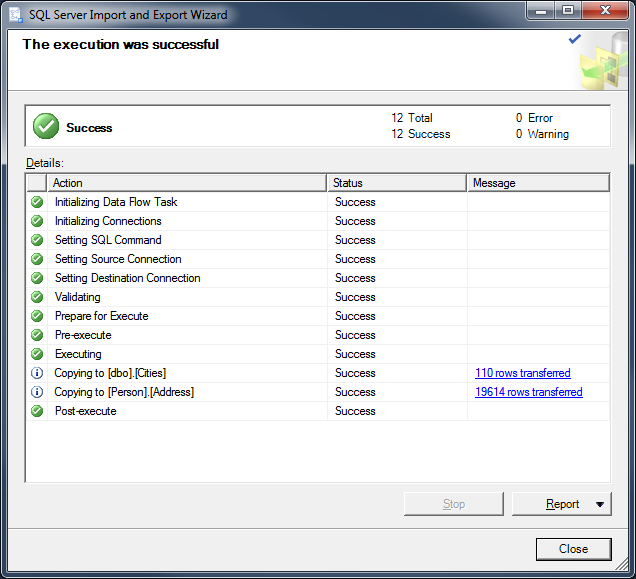Click the disabled Stop button
This screenshot has height=579, width=636.
[454, 504]
